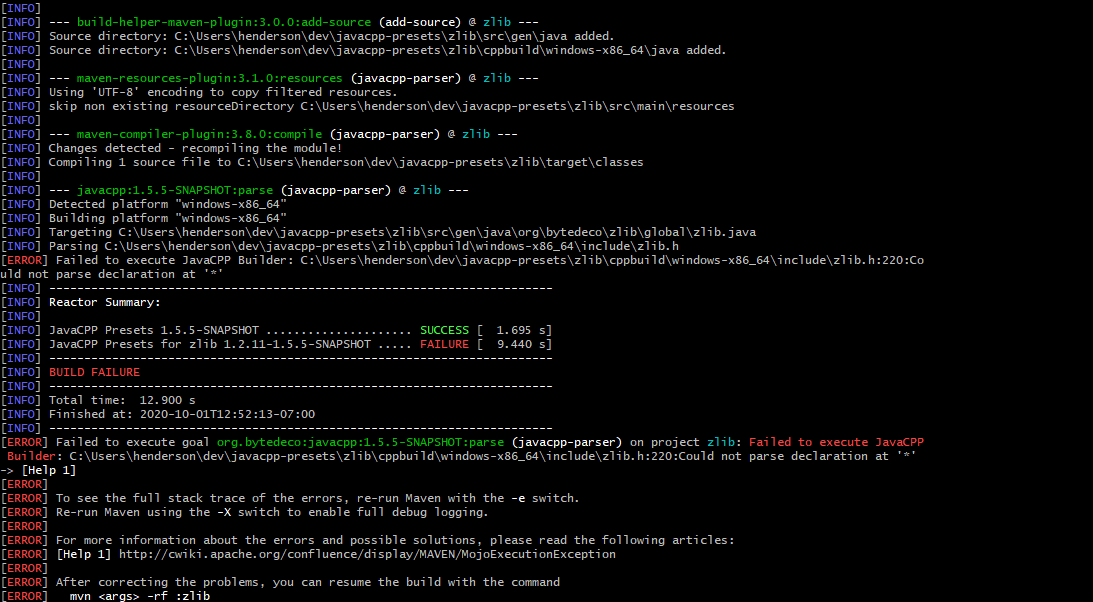Select the Reactor Summary heading
Screen dimensions: 1093x602
coord(105,301)
